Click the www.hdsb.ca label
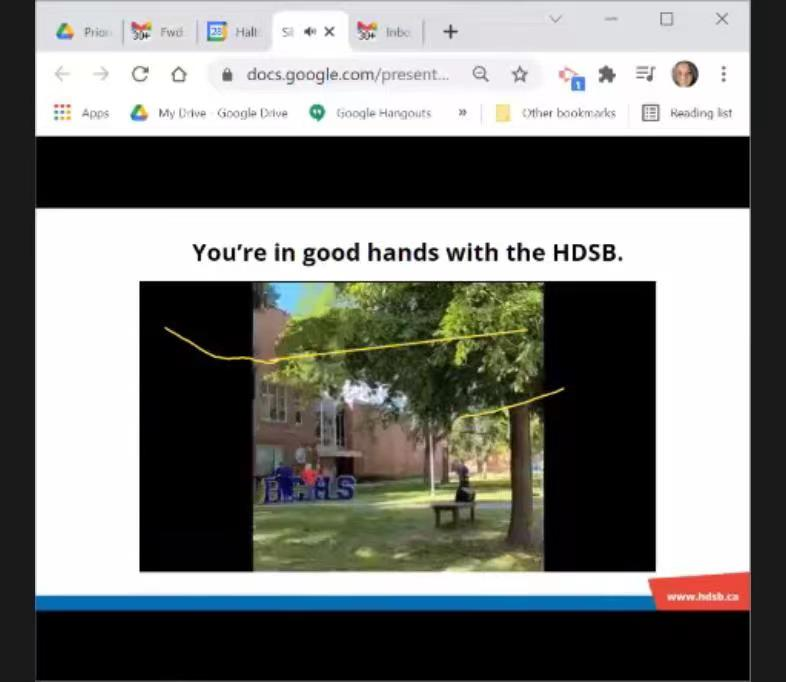Viewport: 786px width, 682px height. [x=702, y=596]
